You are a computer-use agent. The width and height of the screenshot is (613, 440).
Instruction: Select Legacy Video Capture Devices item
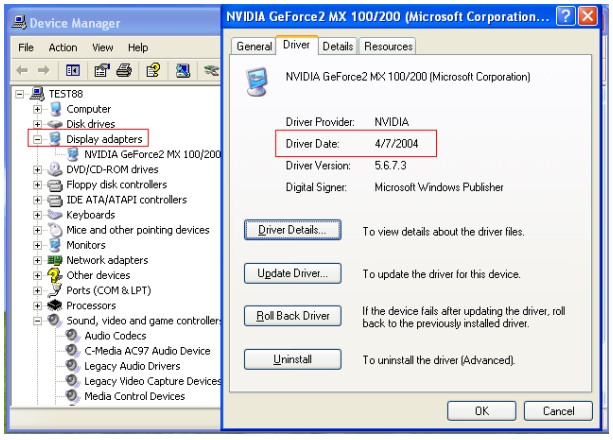[152, 381]
